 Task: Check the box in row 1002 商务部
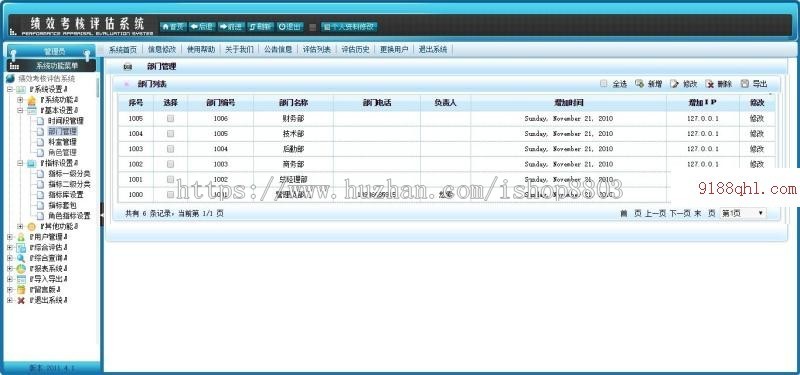170,164
